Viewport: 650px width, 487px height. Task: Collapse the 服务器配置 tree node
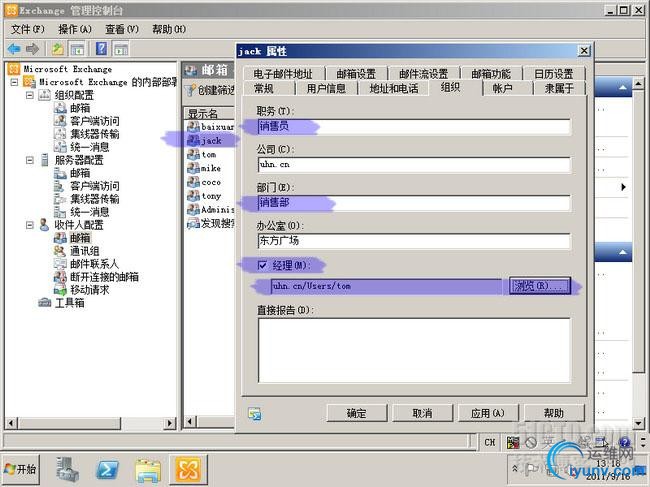click(x=30, y=160)
